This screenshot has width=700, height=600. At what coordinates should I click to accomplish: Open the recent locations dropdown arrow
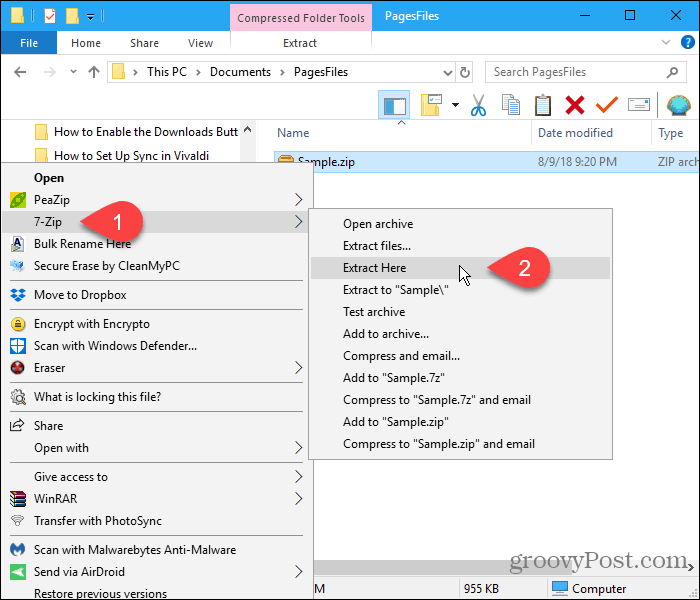[x=73, y=71]
